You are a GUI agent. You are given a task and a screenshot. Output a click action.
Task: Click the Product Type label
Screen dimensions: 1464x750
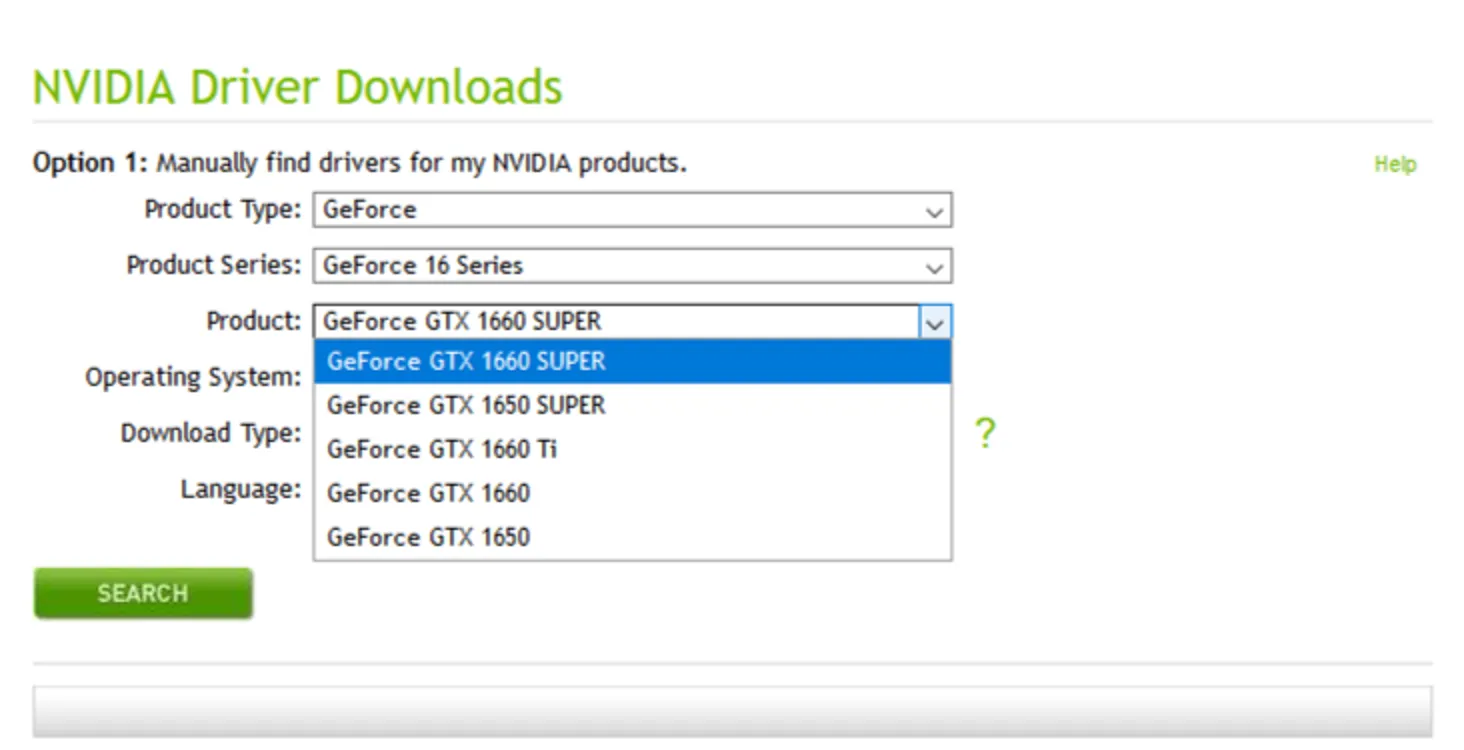(x=222, y=210)
